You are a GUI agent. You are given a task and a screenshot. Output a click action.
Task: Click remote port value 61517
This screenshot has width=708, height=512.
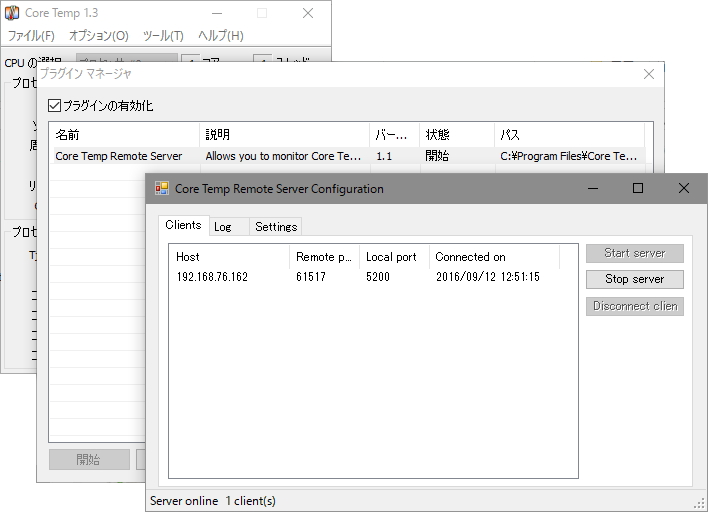pos(311,277)
